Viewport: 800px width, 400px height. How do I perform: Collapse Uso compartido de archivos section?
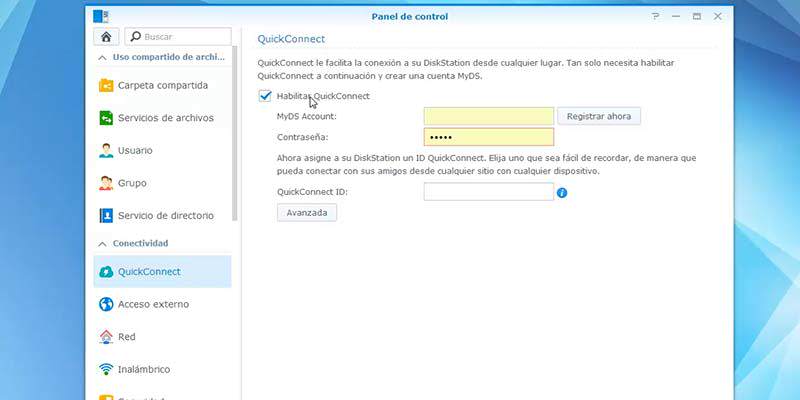(103, 58)
